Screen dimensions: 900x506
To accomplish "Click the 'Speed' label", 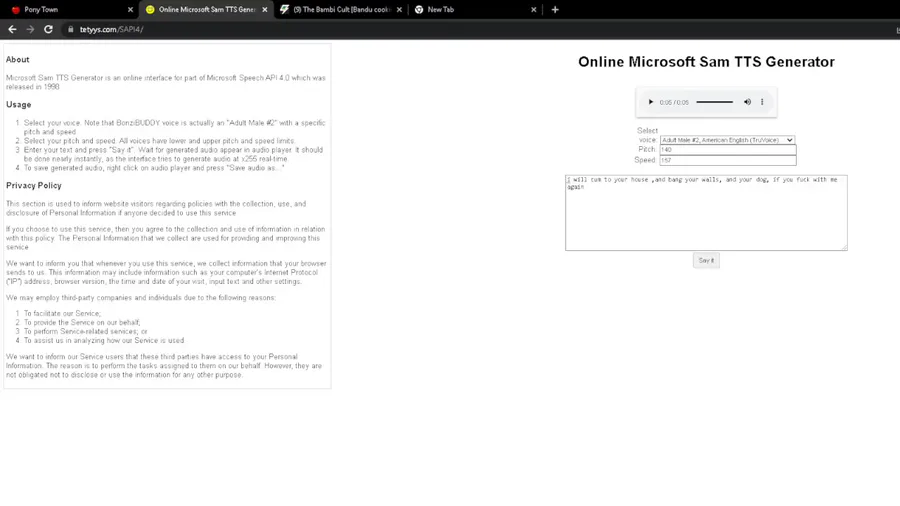I will pos(645,160).
